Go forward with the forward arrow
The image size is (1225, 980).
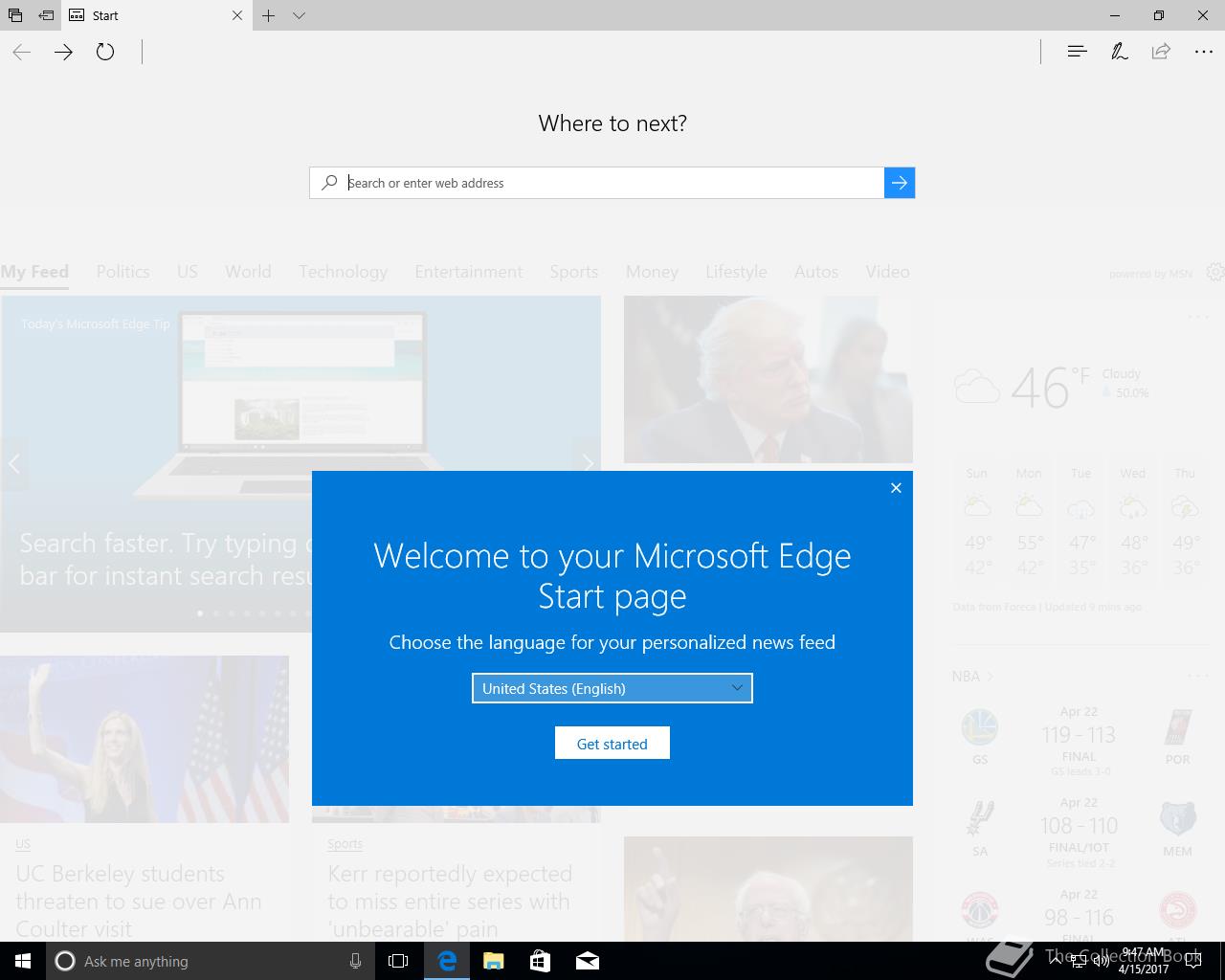coord(63,52)
